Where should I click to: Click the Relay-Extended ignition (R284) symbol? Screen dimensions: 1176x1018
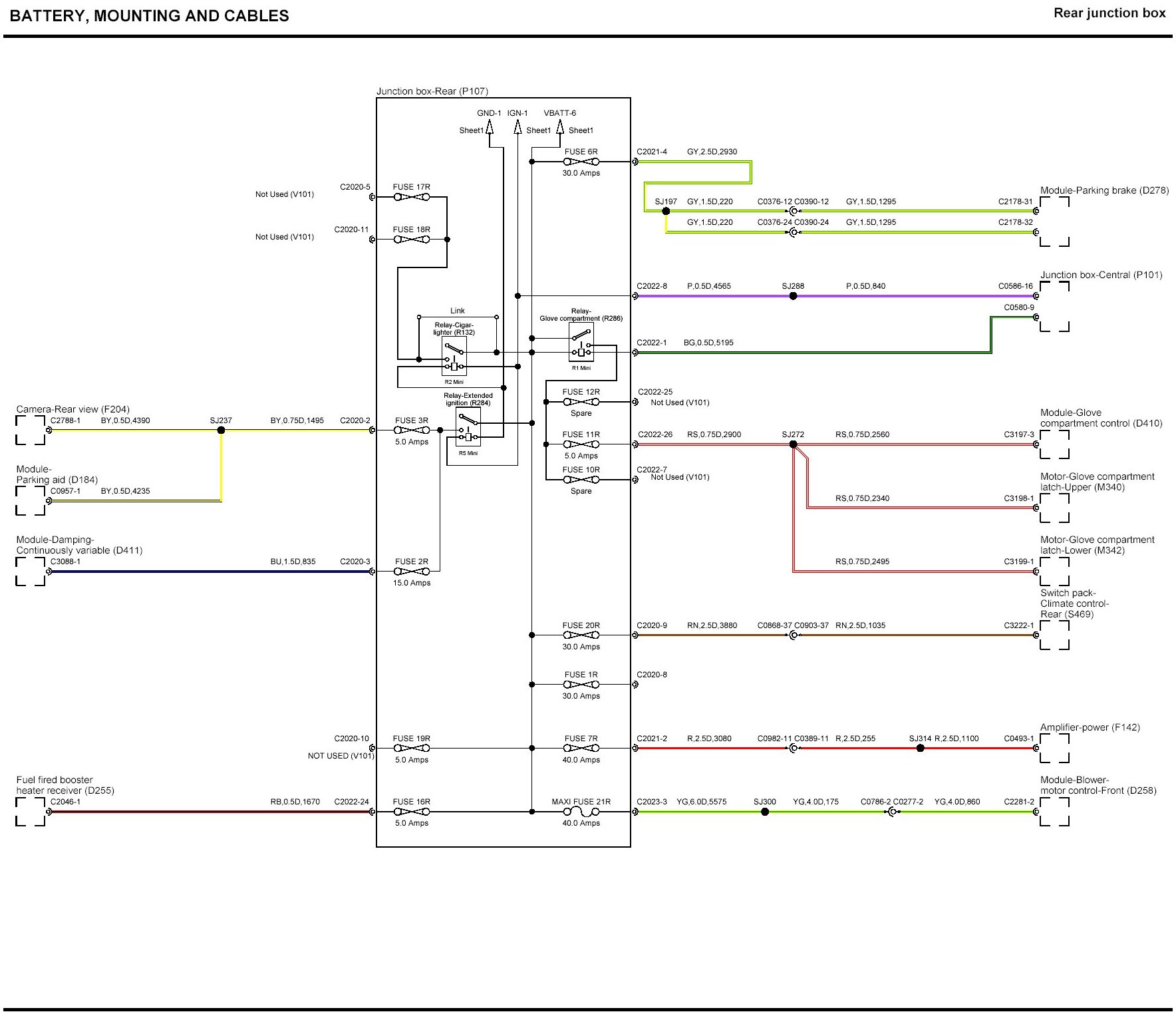[468, 427]
